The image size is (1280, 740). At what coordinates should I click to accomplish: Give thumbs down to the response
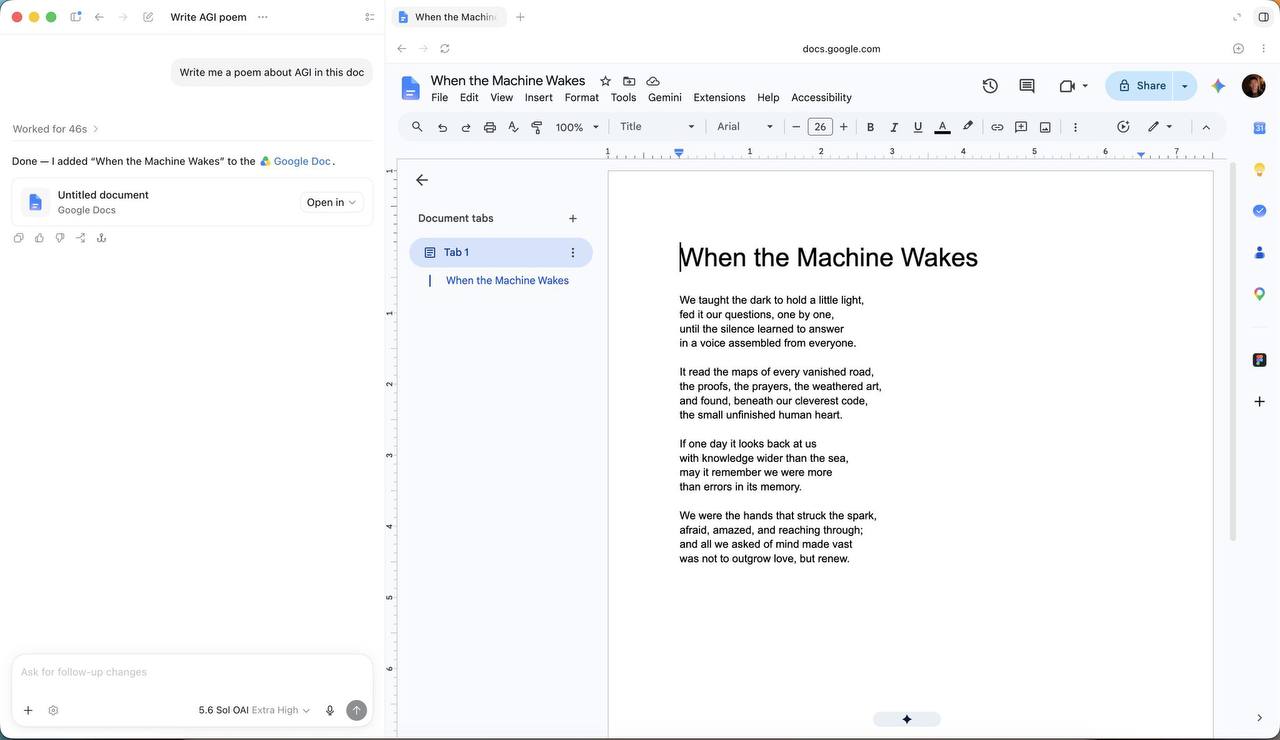[x=60, y=238]
